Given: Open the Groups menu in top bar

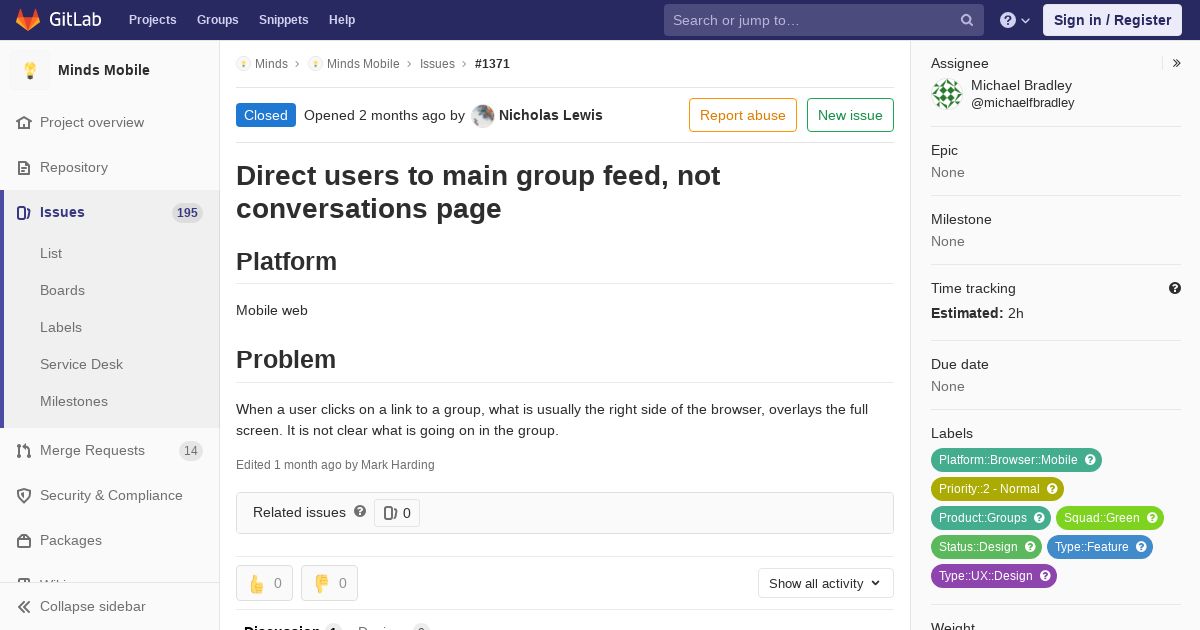Looking at the screenshot, I should pyautogui.click(x=217, y=20).
